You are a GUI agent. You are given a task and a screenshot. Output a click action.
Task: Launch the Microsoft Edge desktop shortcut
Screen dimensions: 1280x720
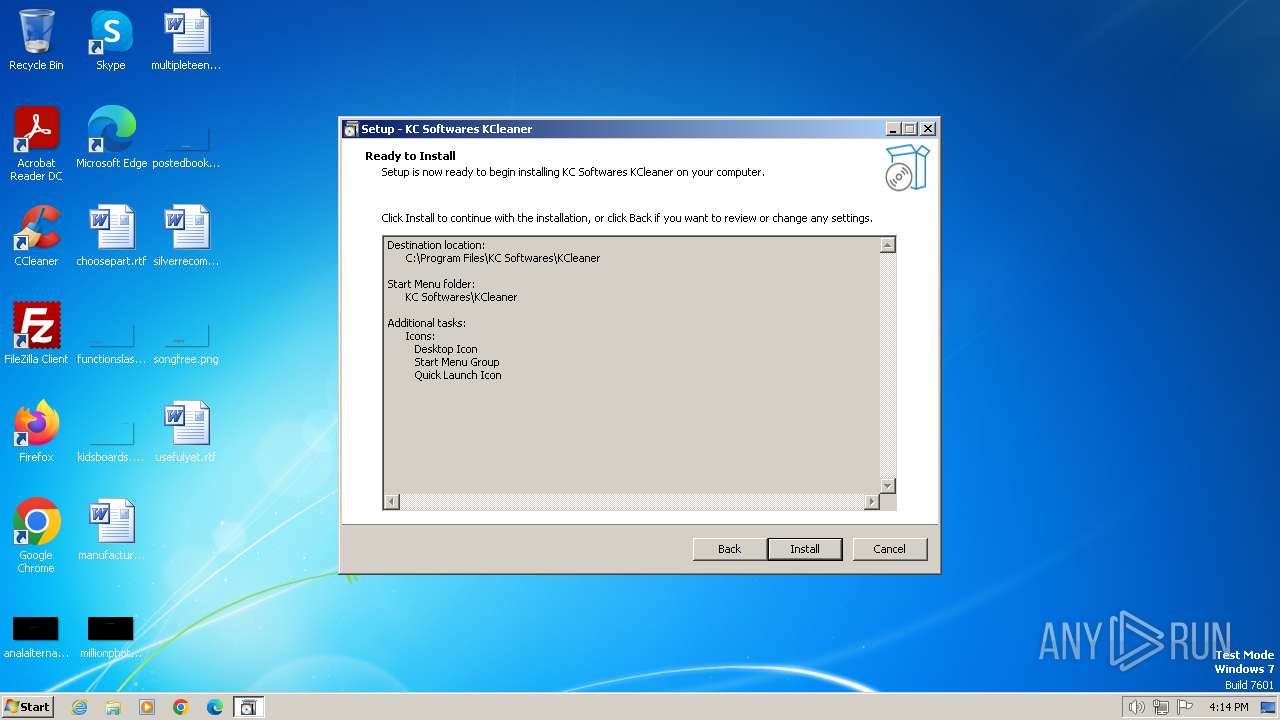[111, 138]
